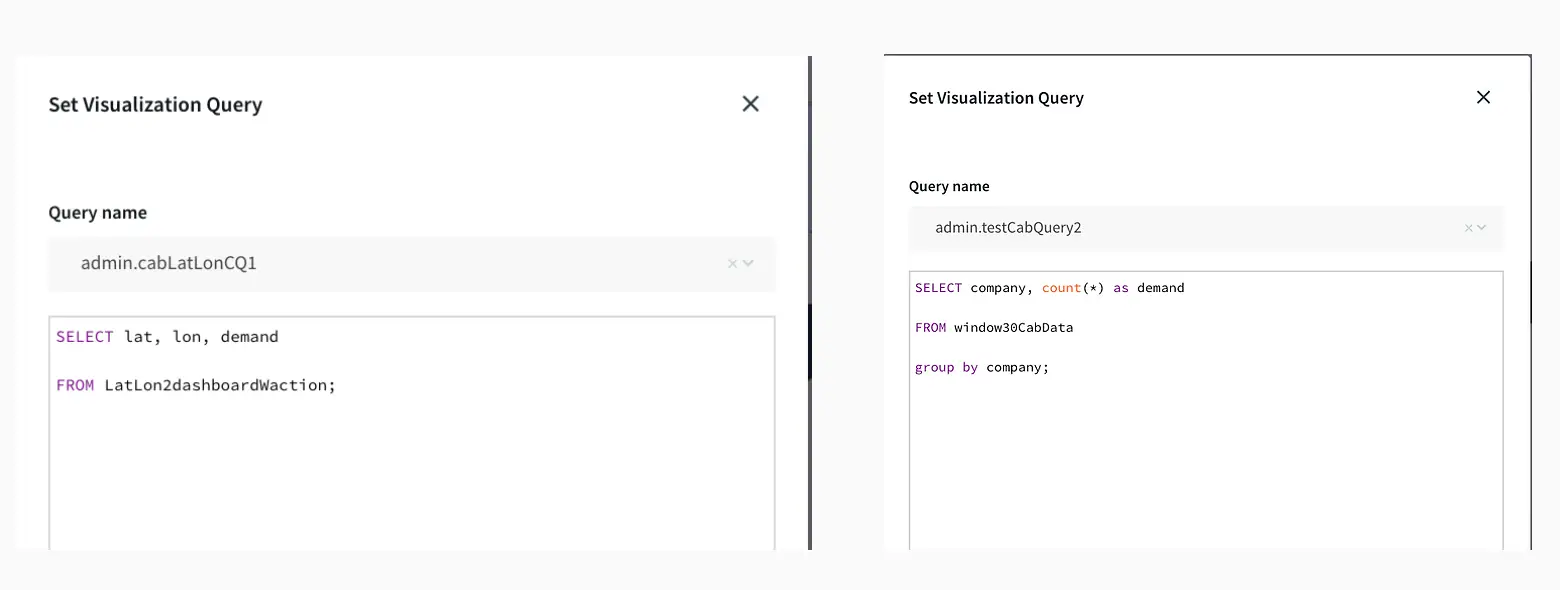This screenshot has width=1560, height=590.
Task: Click the 'SELECT company, count(*)' code line
Action: (1048, 288)
